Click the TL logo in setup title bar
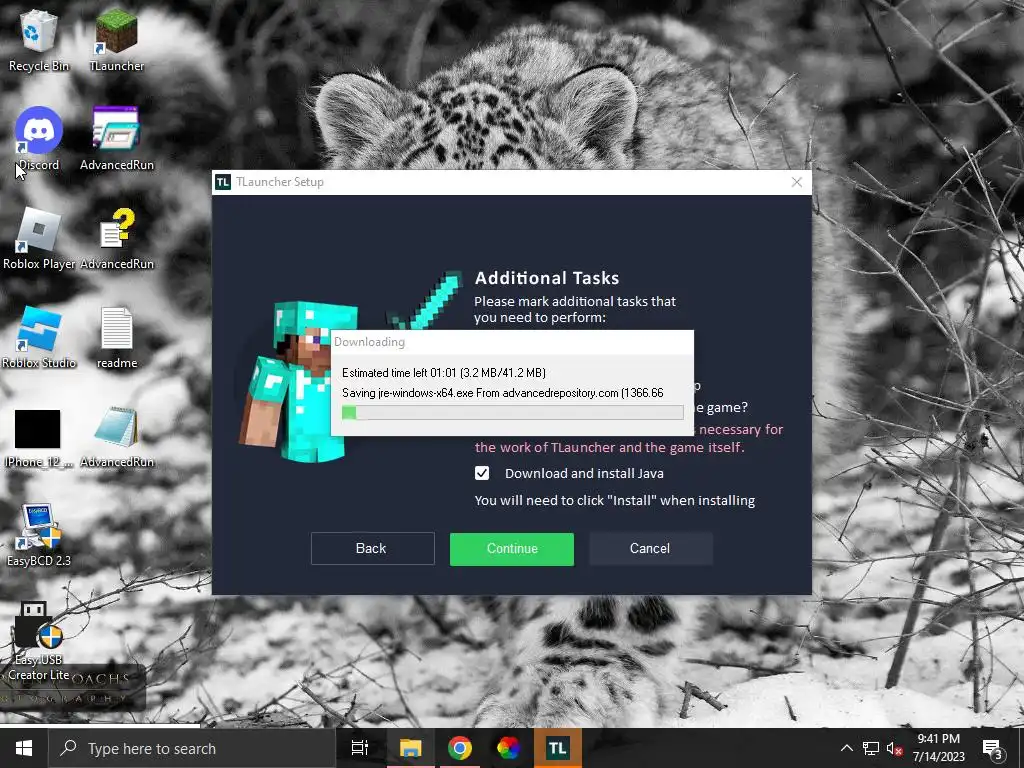 (223, 182)
